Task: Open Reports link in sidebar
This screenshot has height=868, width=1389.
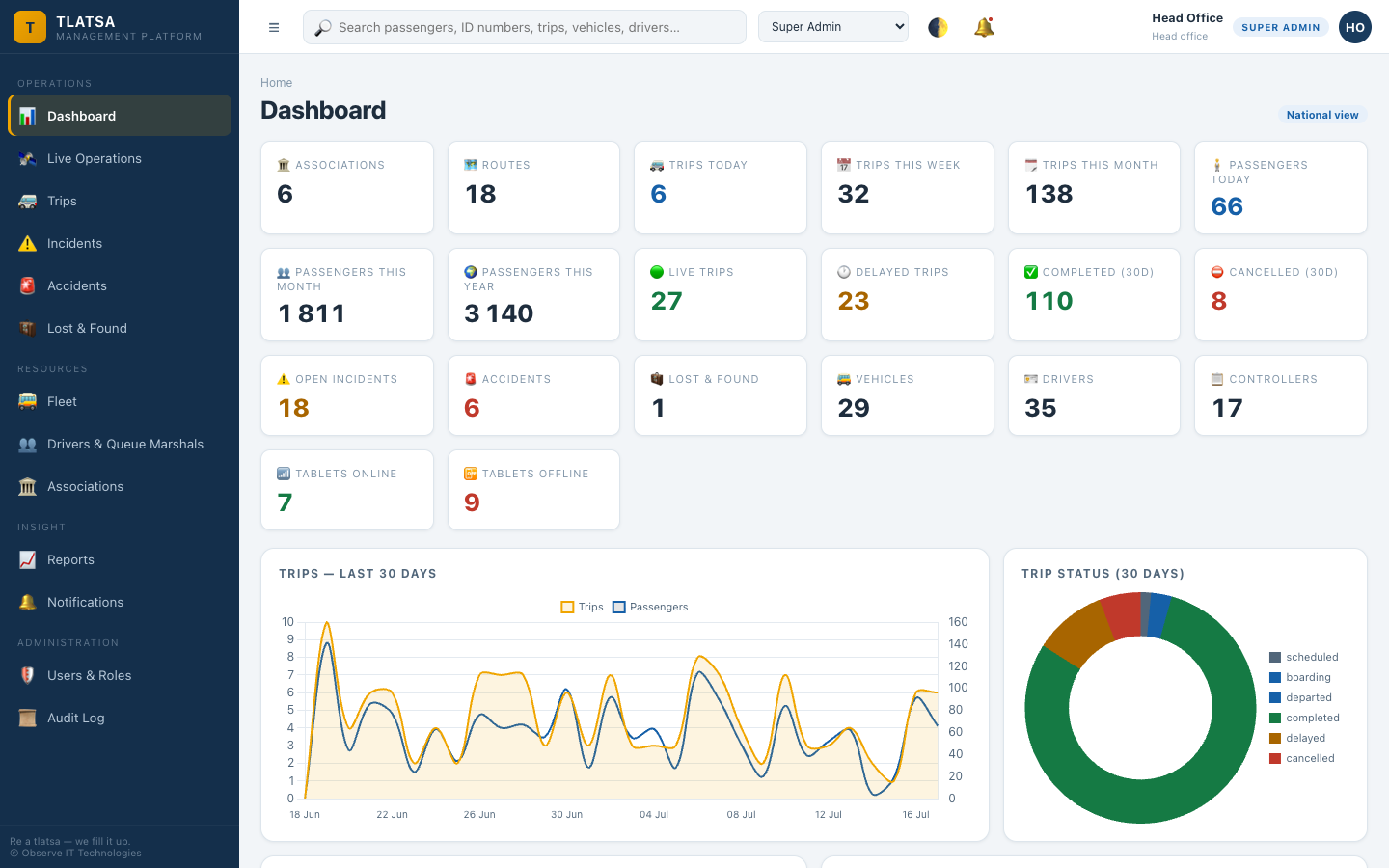Action: [x=120, y=559]
